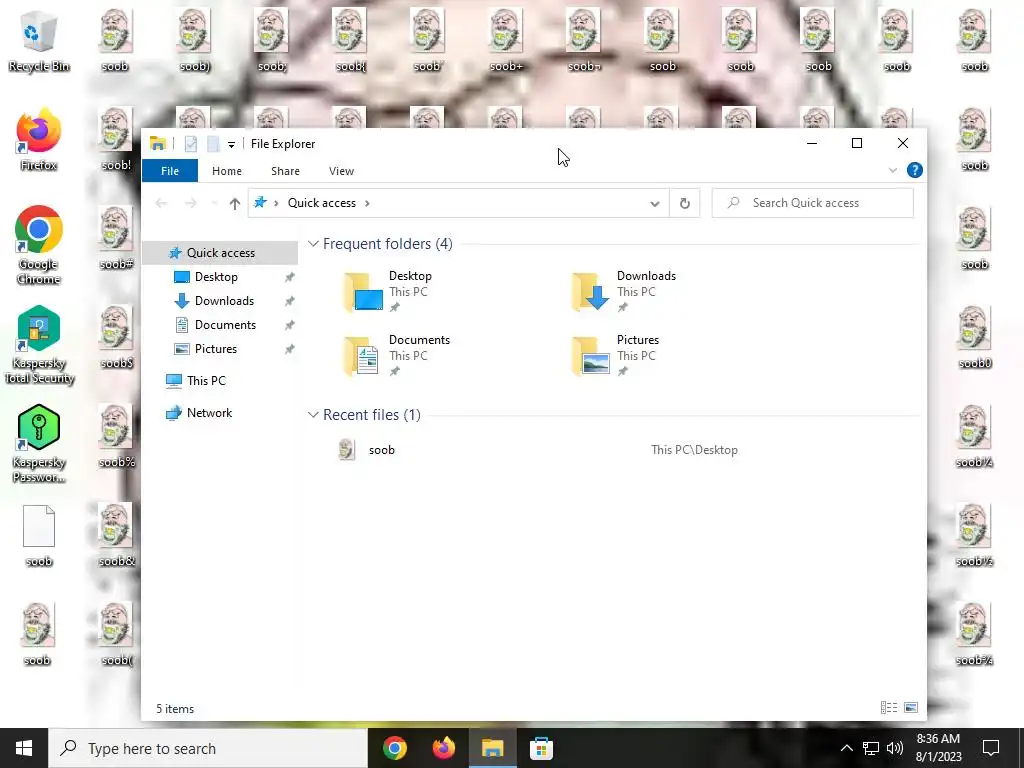This screenshot has width=1024, height=768.
Task: Select the soob# desktop icon
Action: (x=116, y=239)
